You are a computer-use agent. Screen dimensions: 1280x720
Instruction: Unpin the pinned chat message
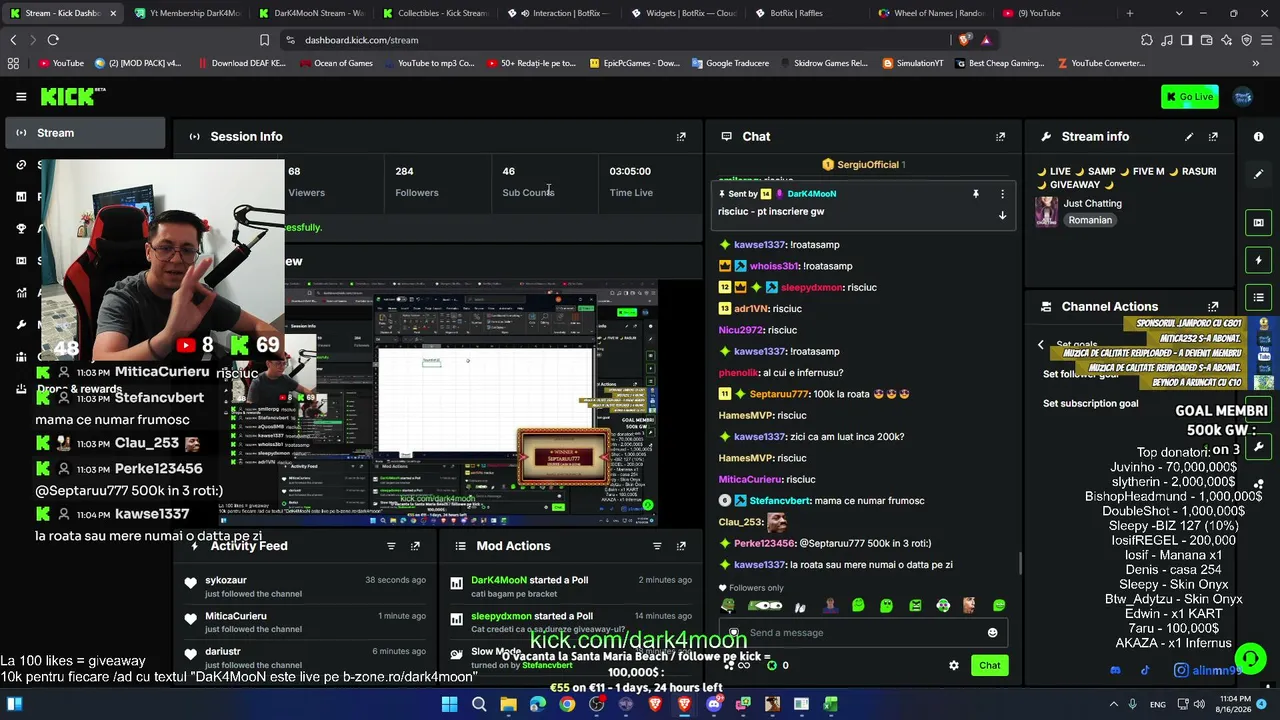point(975,194)
